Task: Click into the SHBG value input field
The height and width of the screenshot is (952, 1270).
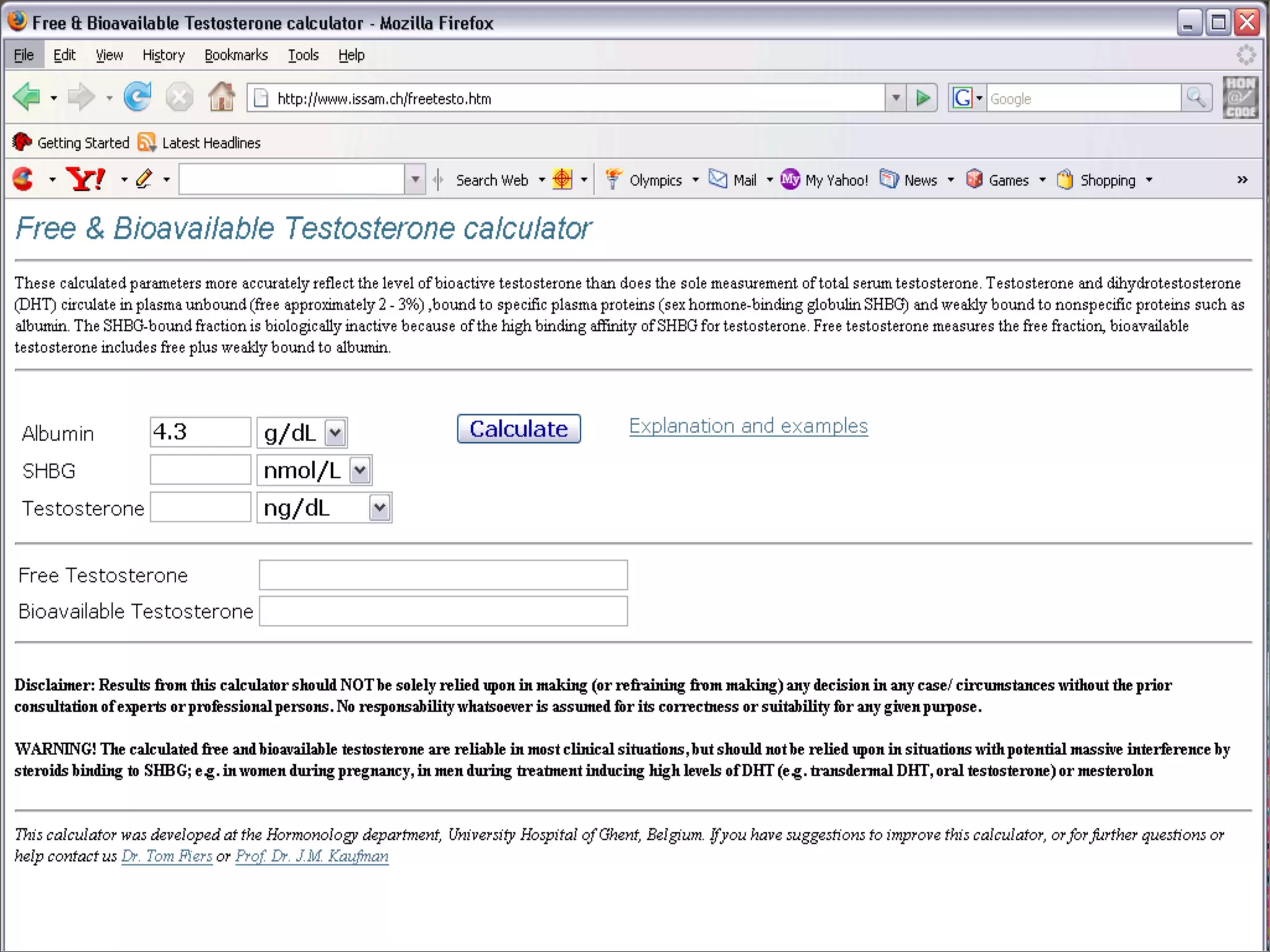Action: [200, 470]
